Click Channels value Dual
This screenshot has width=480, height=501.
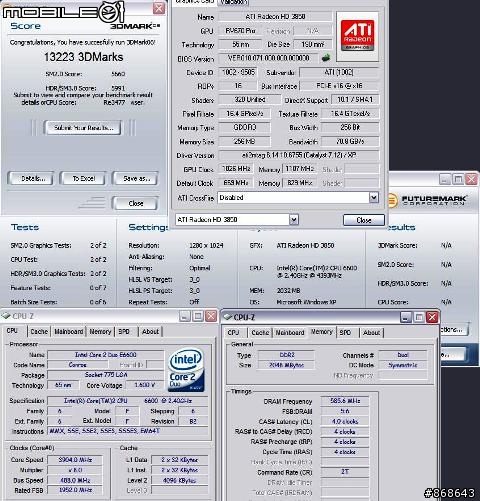[403, 355]
